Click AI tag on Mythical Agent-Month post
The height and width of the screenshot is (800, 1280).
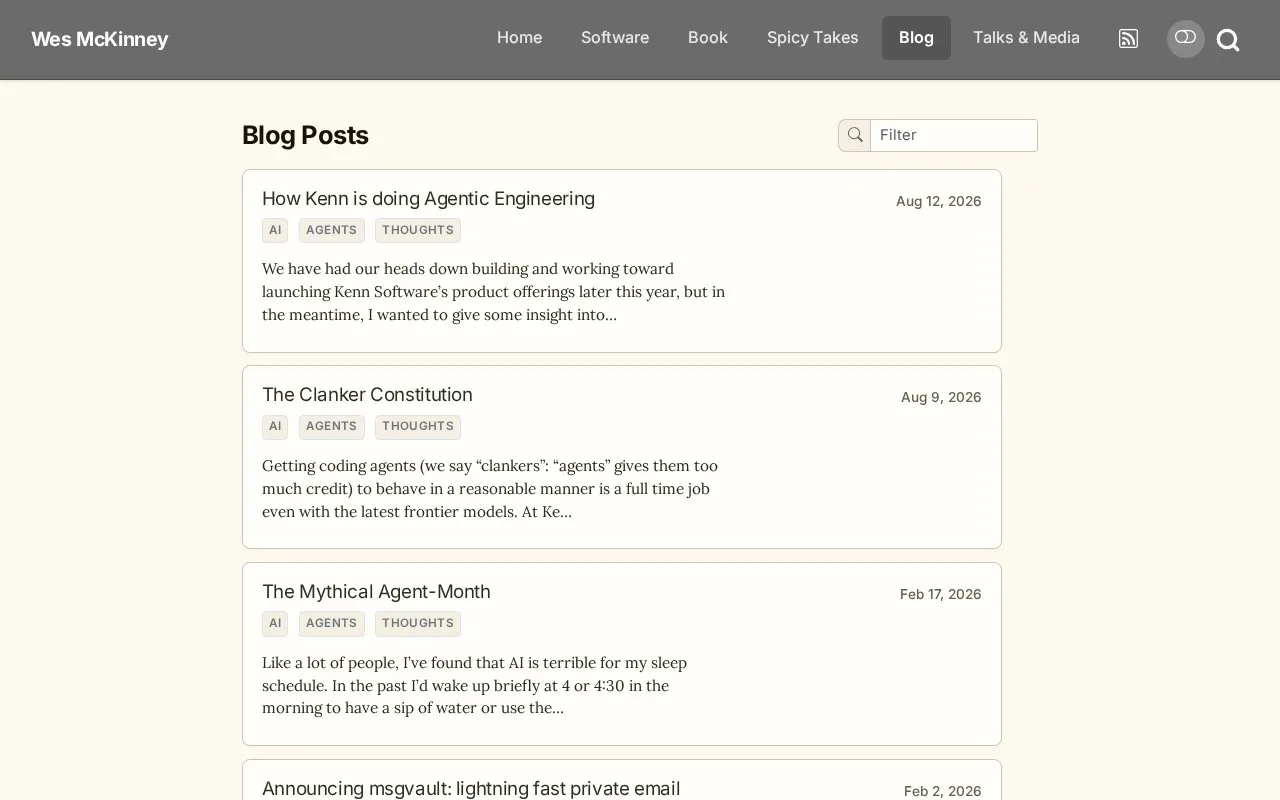pos(275,623)
